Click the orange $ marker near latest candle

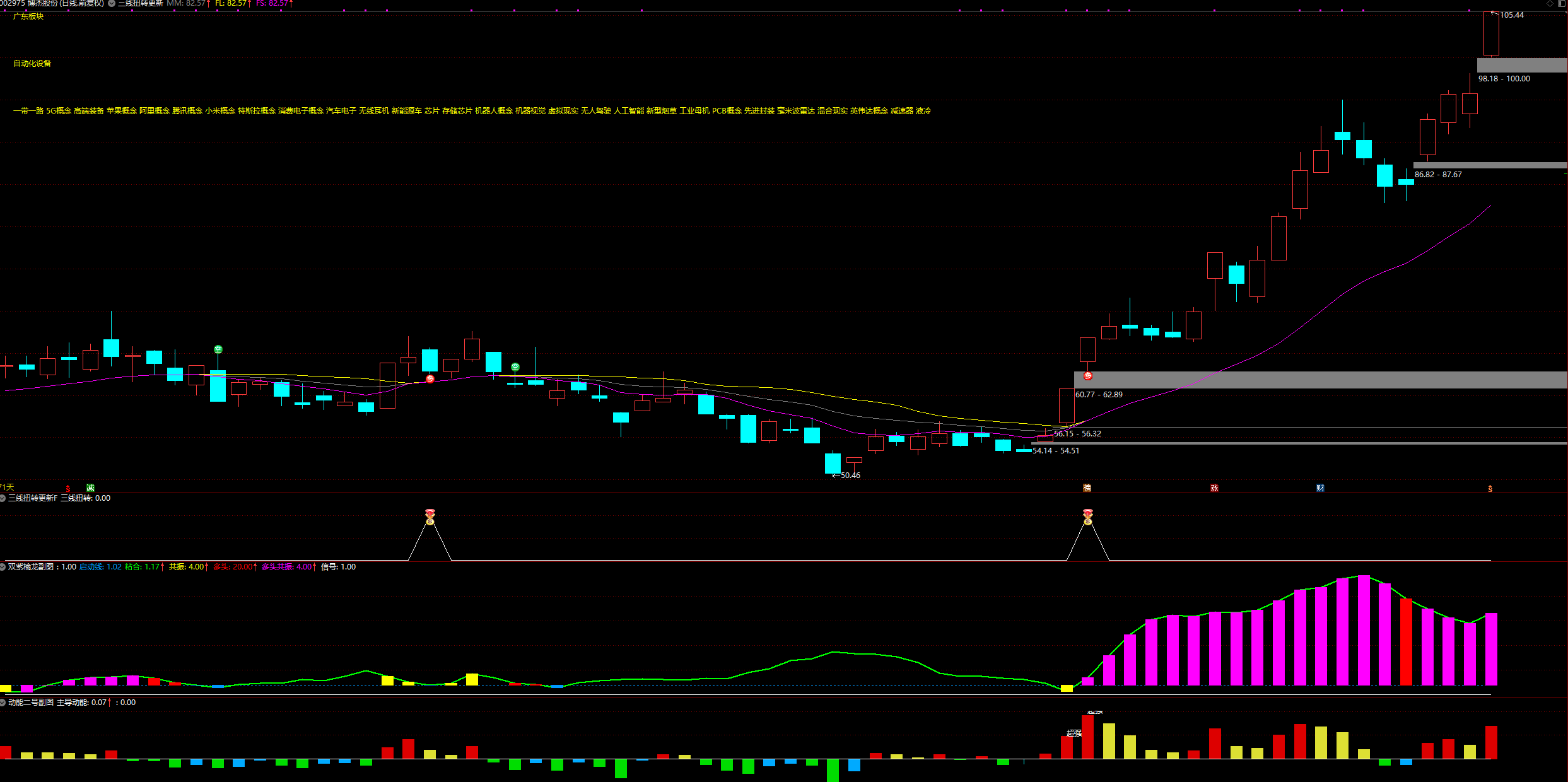tap(1490, 489)
